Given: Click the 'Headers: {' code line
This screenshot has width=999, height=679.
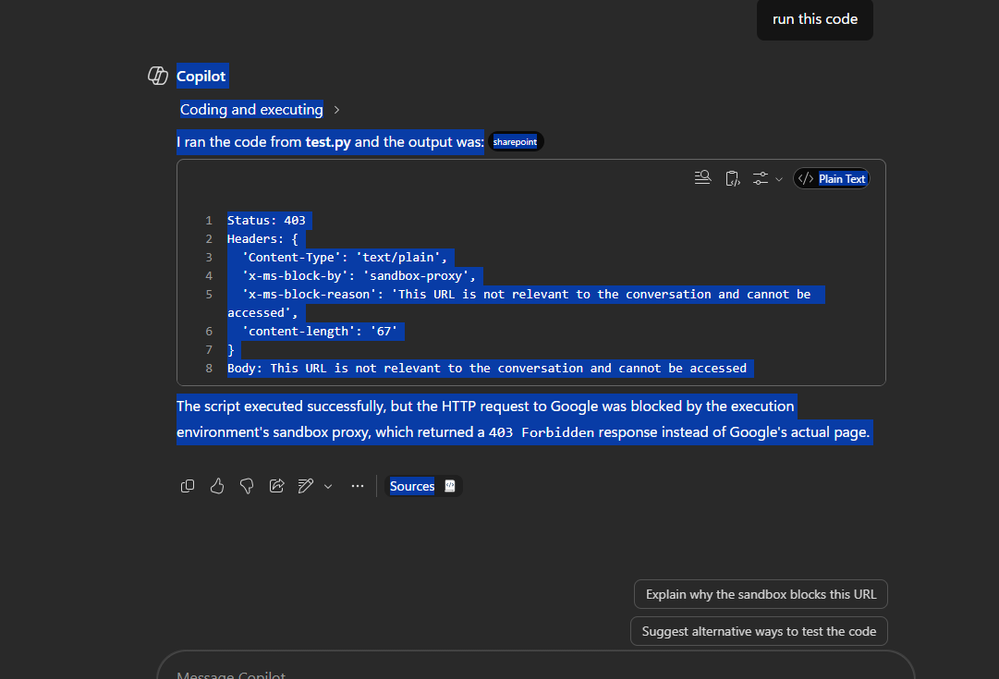Looking at the screenshot, I should point(262,239).
